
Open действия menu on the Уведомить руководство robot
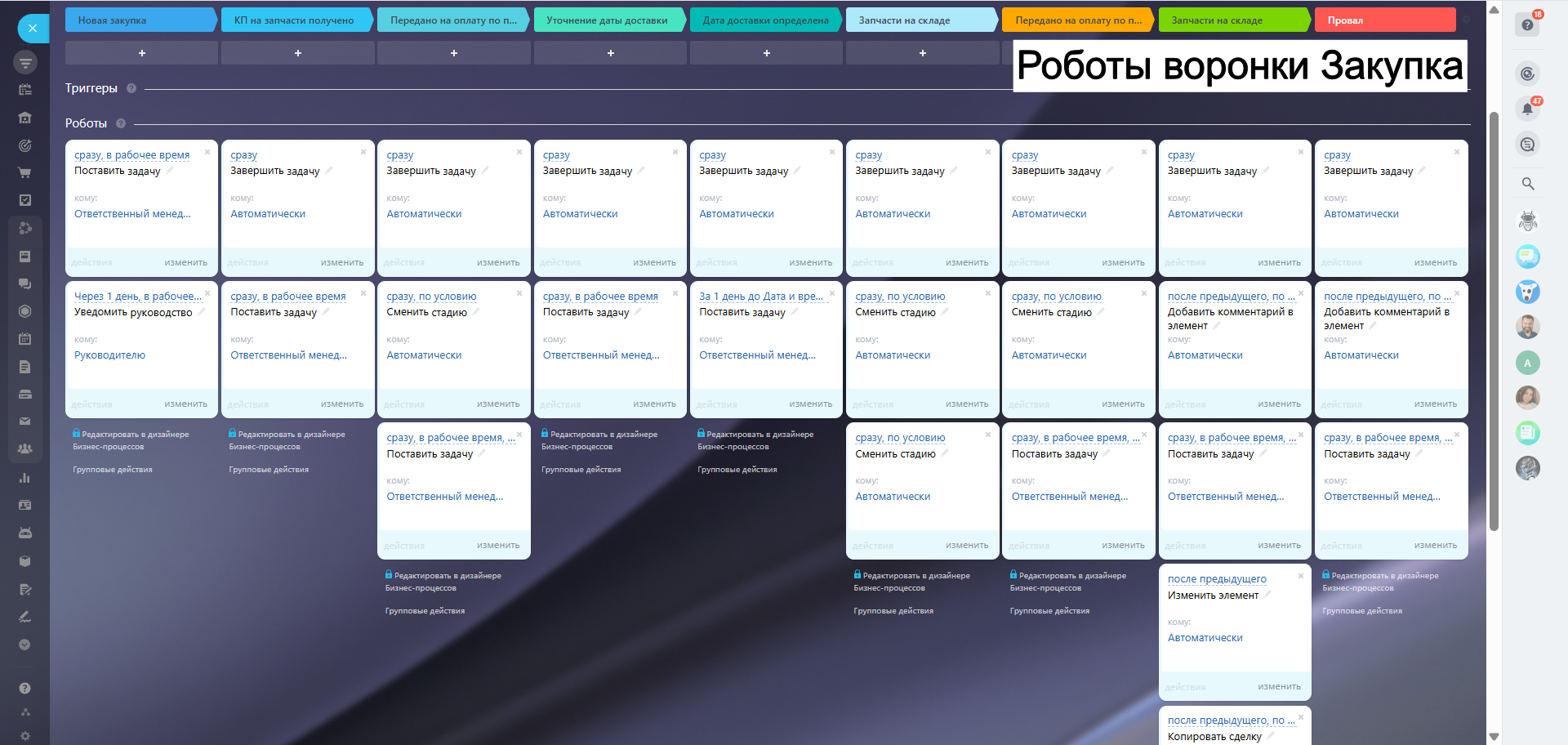coord(91,404)
